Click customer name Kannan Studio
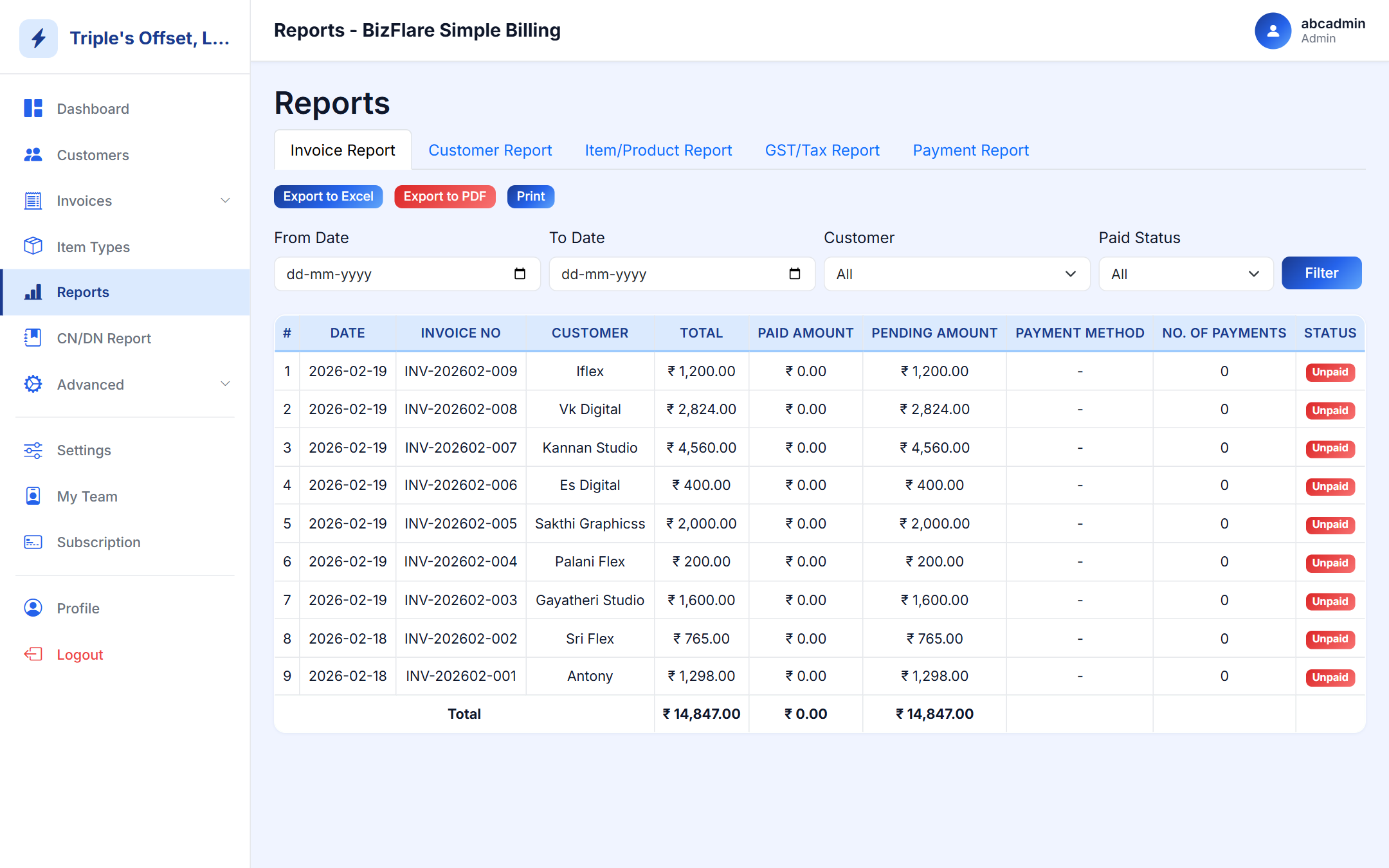The height and width of the screenshot is (868, 1389). 590,448
